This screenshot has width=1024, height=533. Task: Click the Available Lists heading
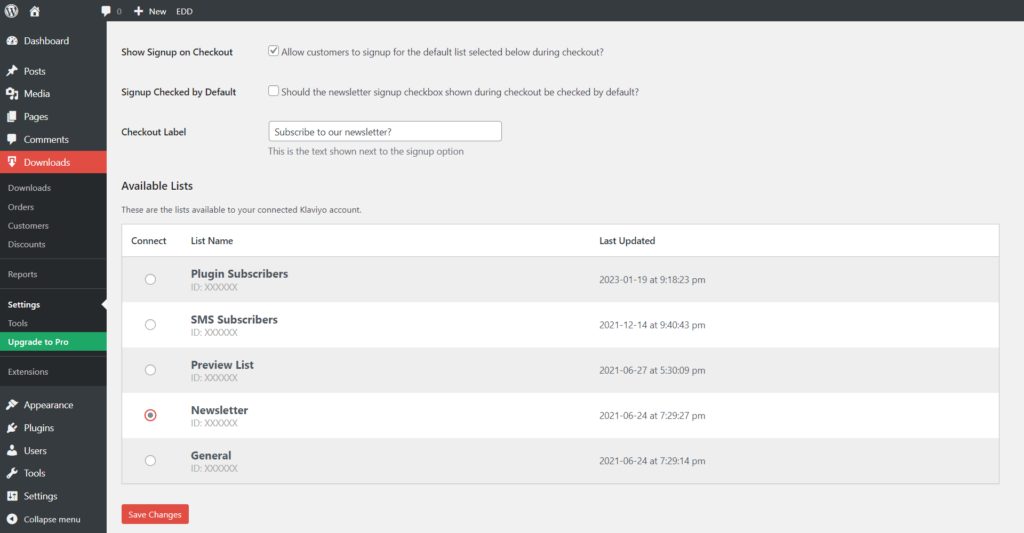[157, 186]
